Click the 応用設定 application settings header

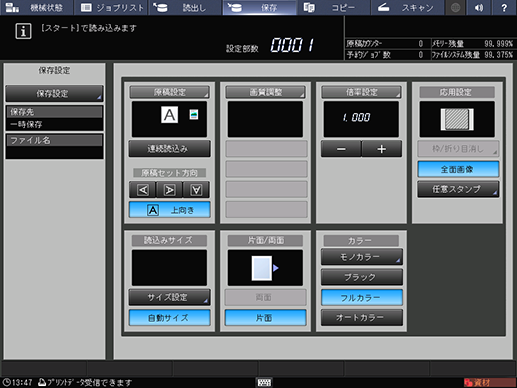(457, 92)
